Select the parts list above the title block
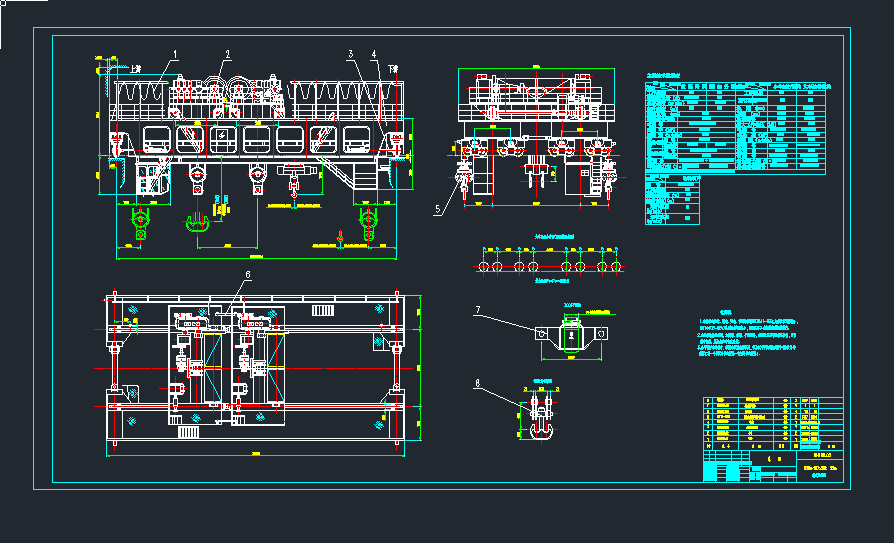 pyautogui.click(x=772, y=421)
